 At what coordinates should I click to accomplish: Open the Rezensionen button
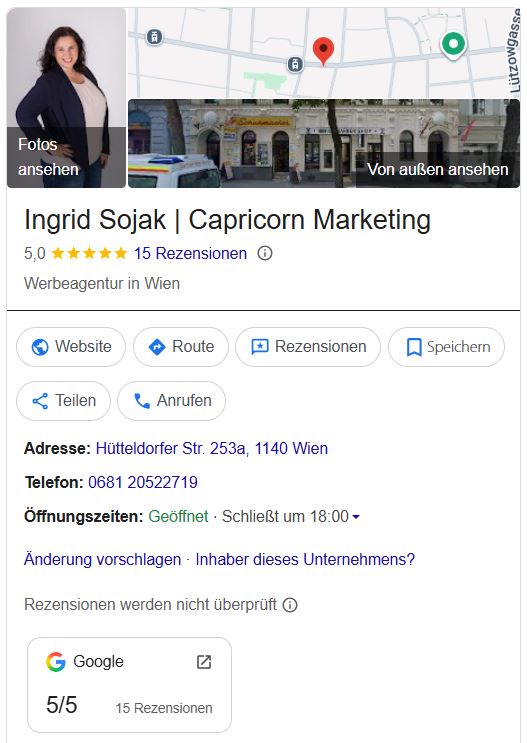pos(308,347)
